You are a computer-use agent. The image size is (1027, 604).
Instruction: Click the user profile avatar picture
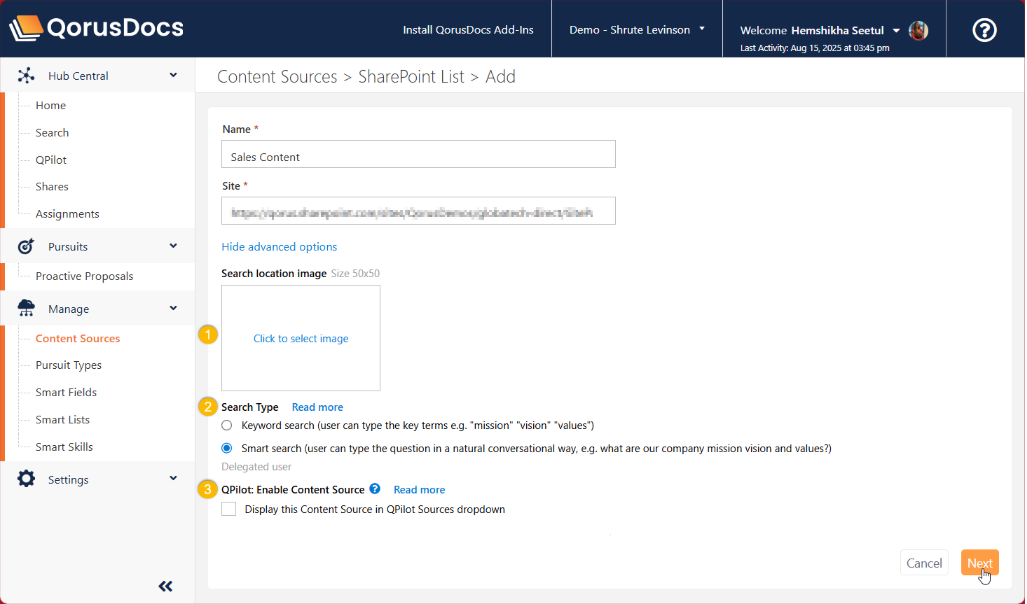918,30
